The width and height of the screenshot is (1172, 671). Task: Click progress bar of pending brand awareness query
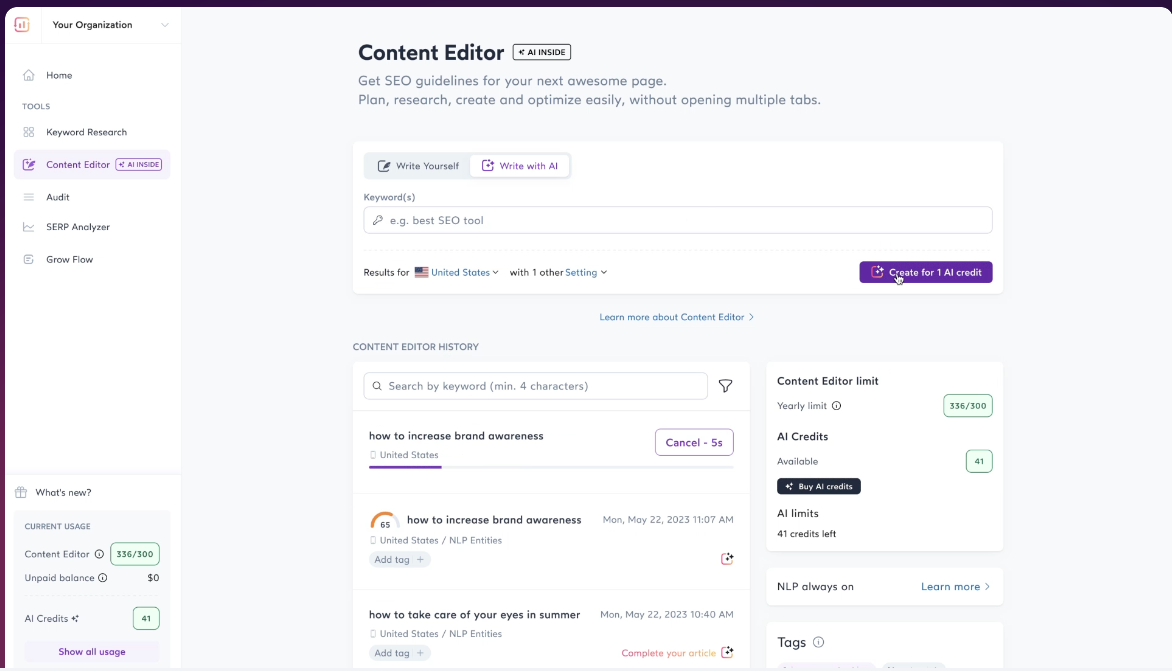tap(551, 467)
